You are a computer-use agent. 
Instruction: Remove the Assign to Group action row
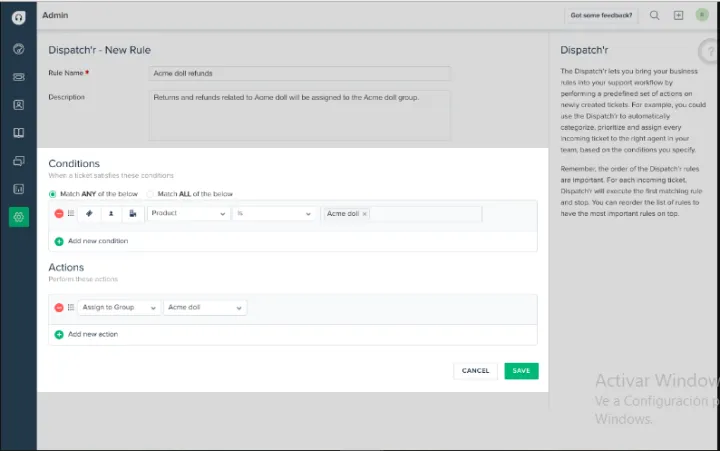[x=59, y=308]
